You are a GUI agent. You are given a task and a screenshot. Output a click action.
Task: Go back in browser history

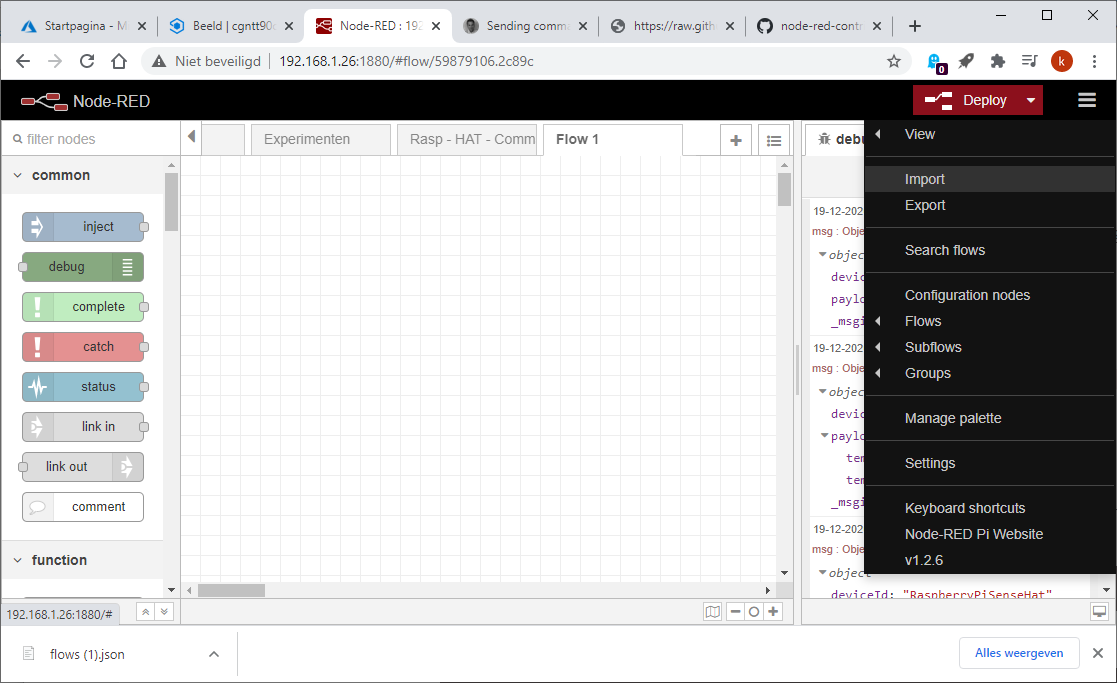coord(23,61)
